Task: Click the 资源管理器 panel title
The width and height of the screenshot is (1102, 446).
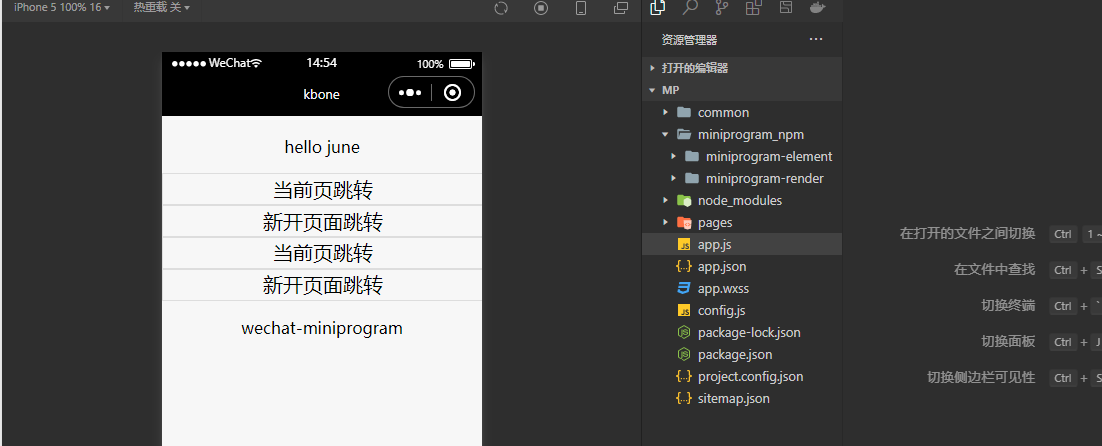Action: [x=689, y=40]
